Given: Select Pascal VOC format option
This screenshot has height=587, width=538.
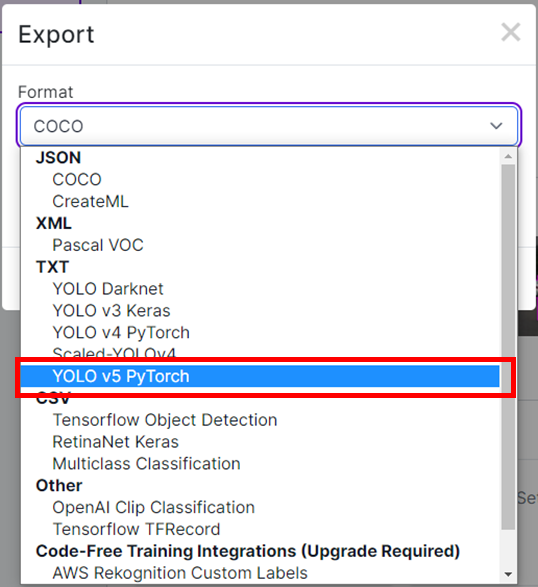Looking at the screenshot, I should click(x=98, y=245).
